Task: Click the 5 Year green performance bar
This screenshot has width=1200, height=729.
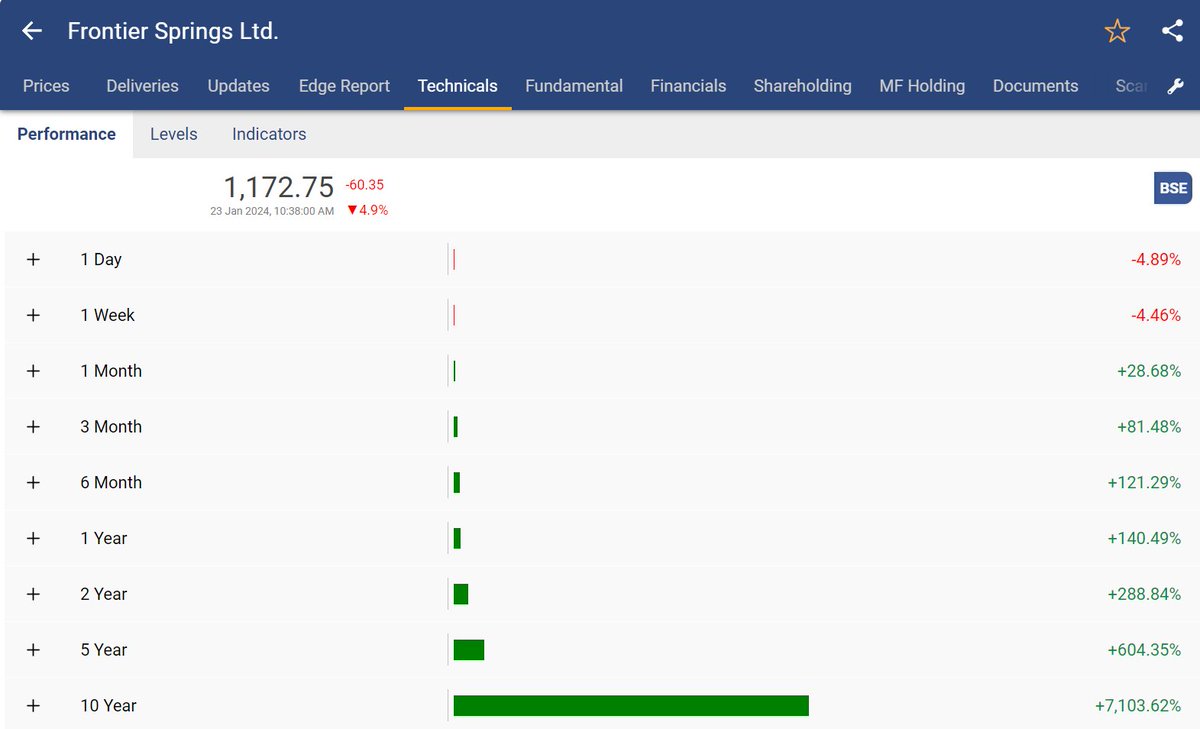Action: pos(469,650)
